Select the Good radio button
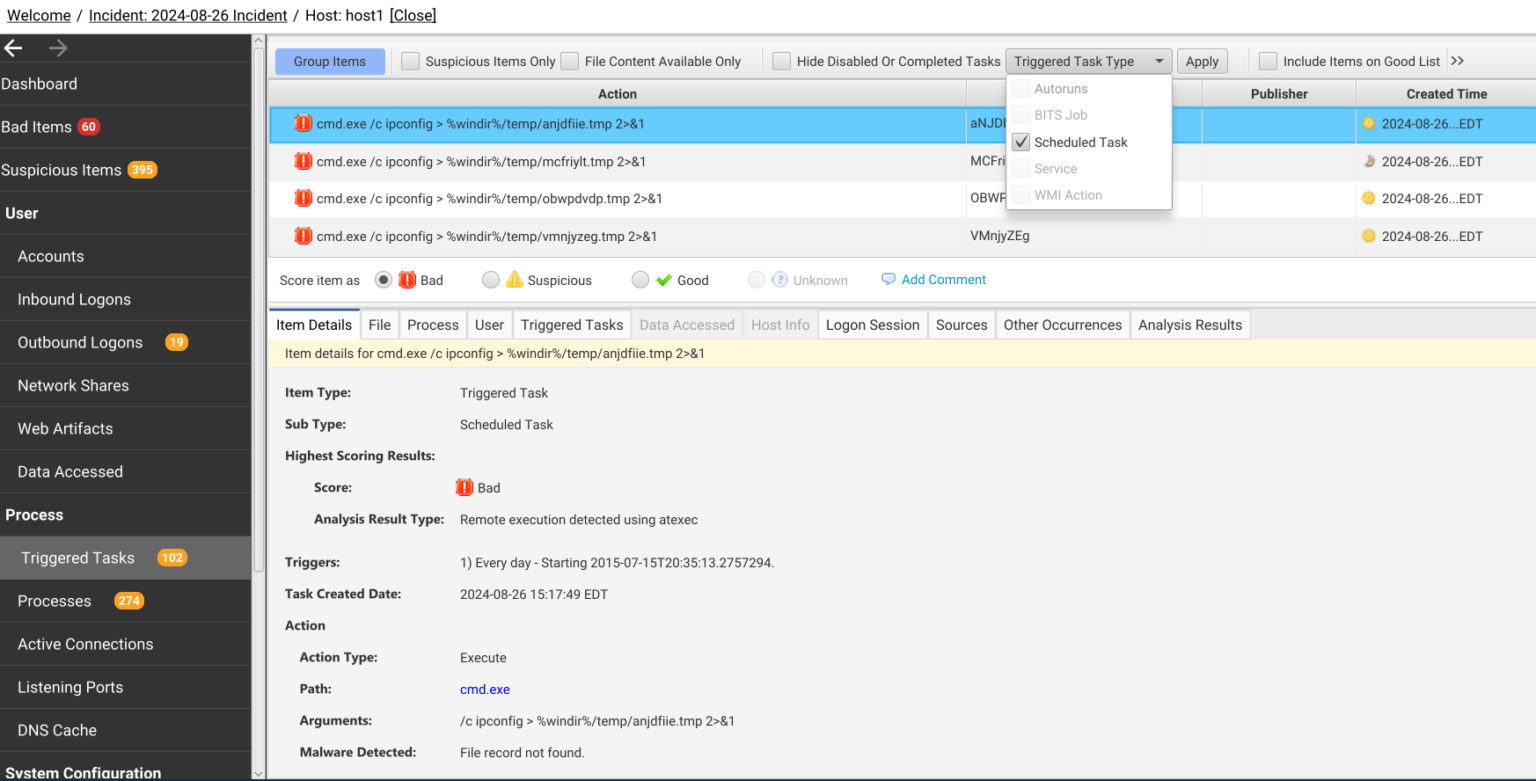This screenshot has height=781, width=1536. [x=640, y=280]
